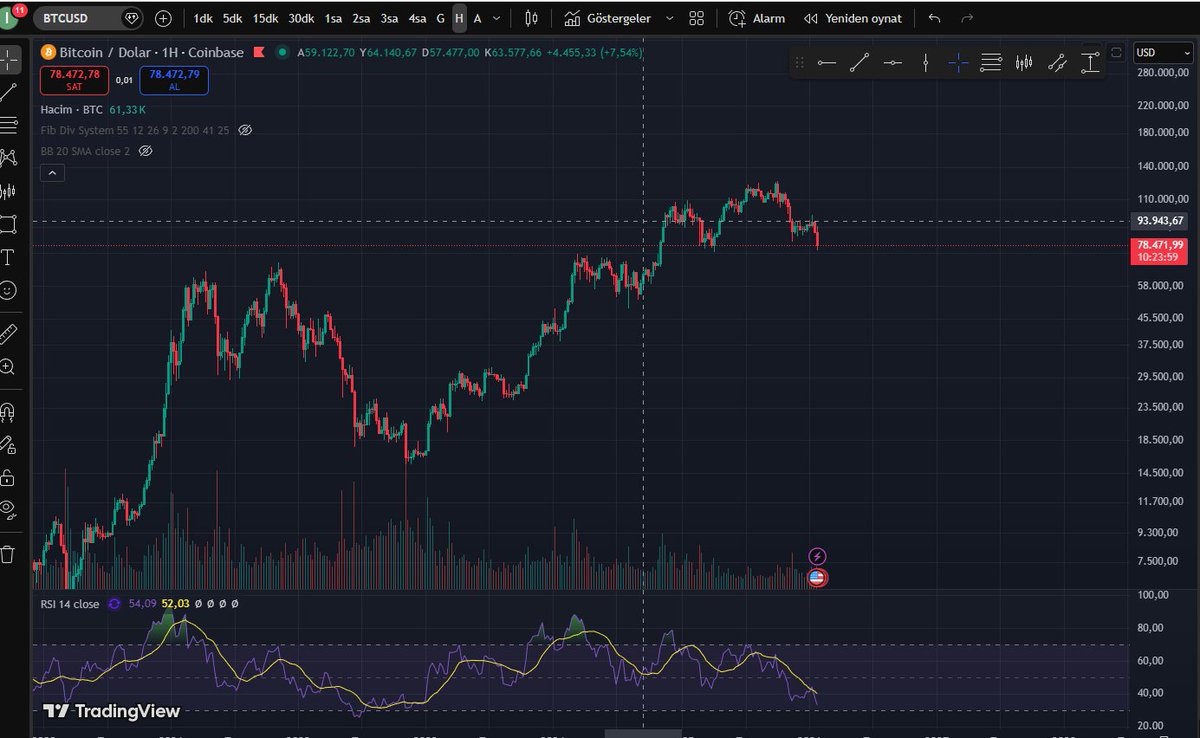Select the price range tool in floating toolbar
Screen dimensions: 1200x738
[x=1090, y=63]
